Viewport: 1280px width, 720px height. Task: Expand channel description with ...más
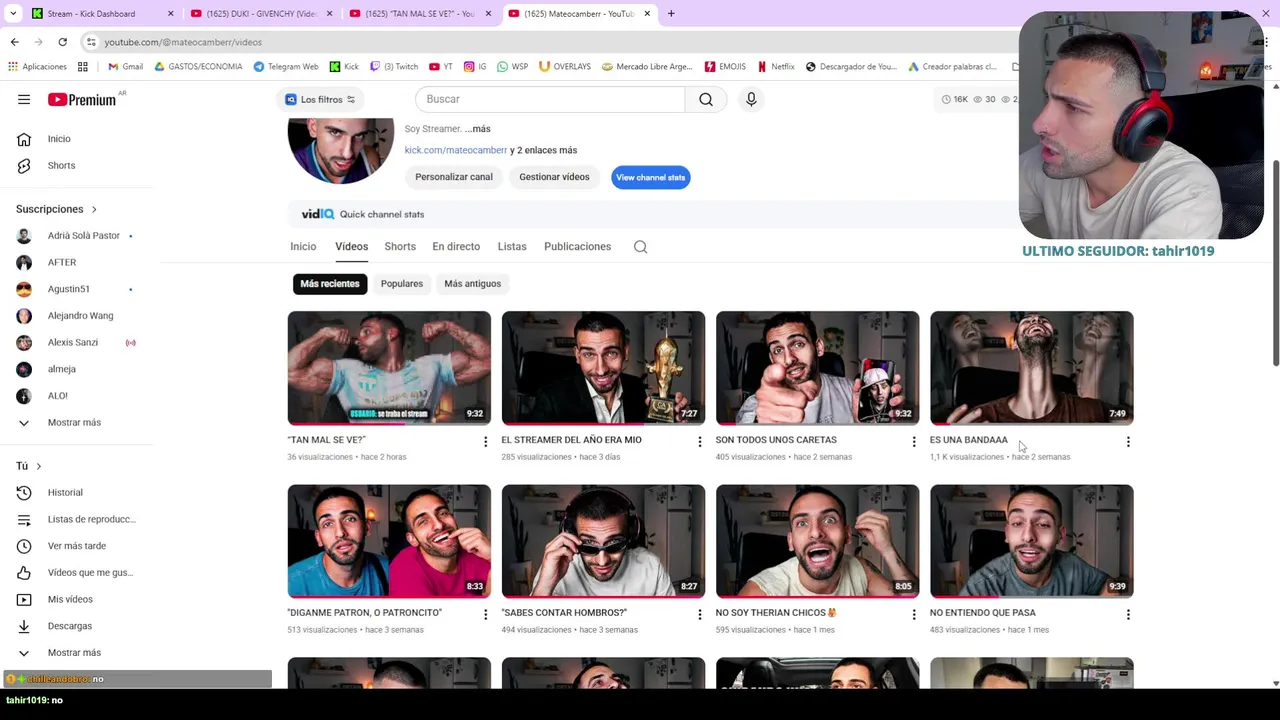(477, 129)
